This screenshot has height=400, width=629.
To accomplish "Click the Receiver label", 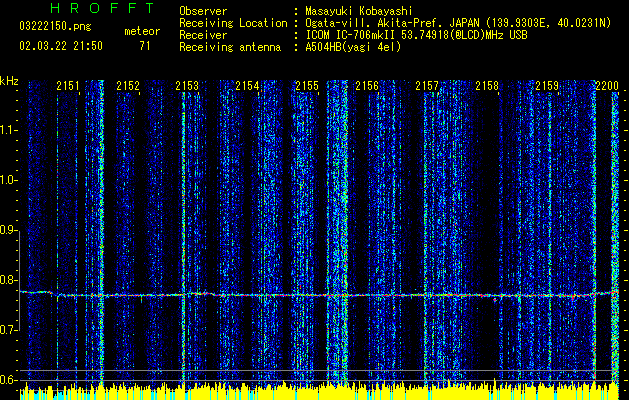I will pos(203,35).
